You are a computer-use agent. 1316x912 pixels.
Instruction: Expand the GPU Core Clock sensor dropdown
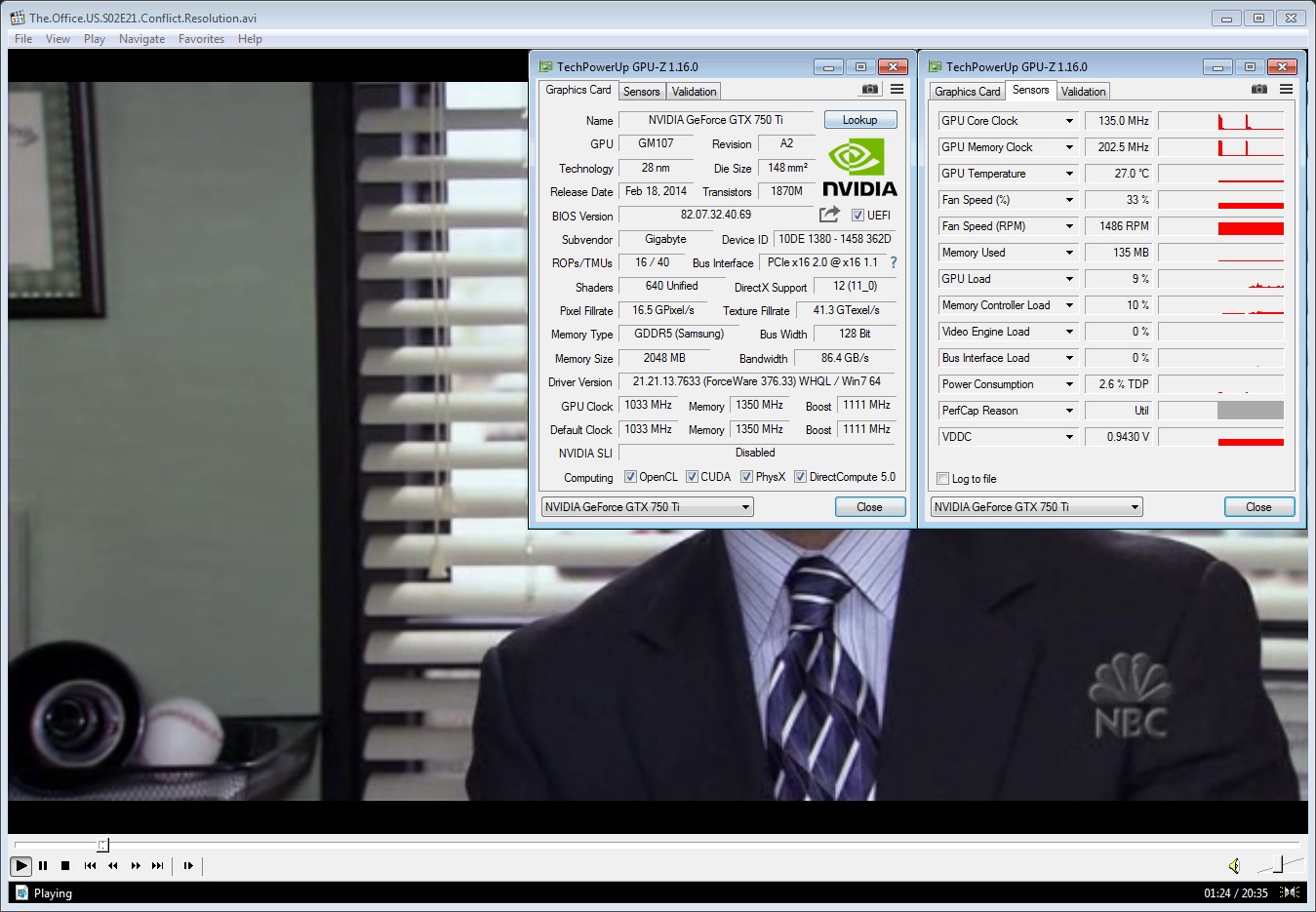[x=1069, y=121]
